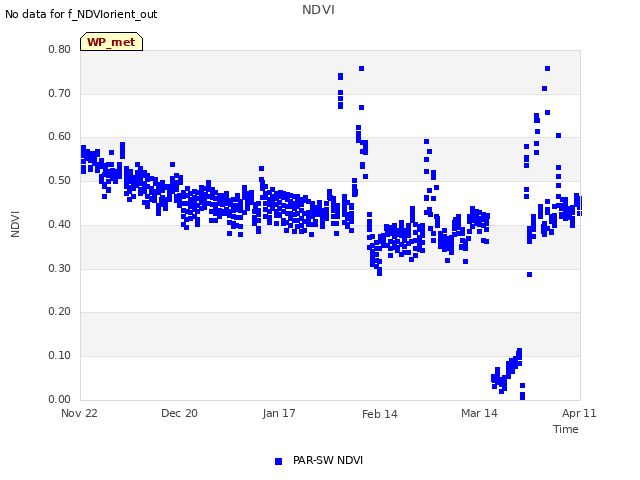This screenshot has height=480, width=640.
Task: Click the Dec 20 x-axis label
Action: 179,413
